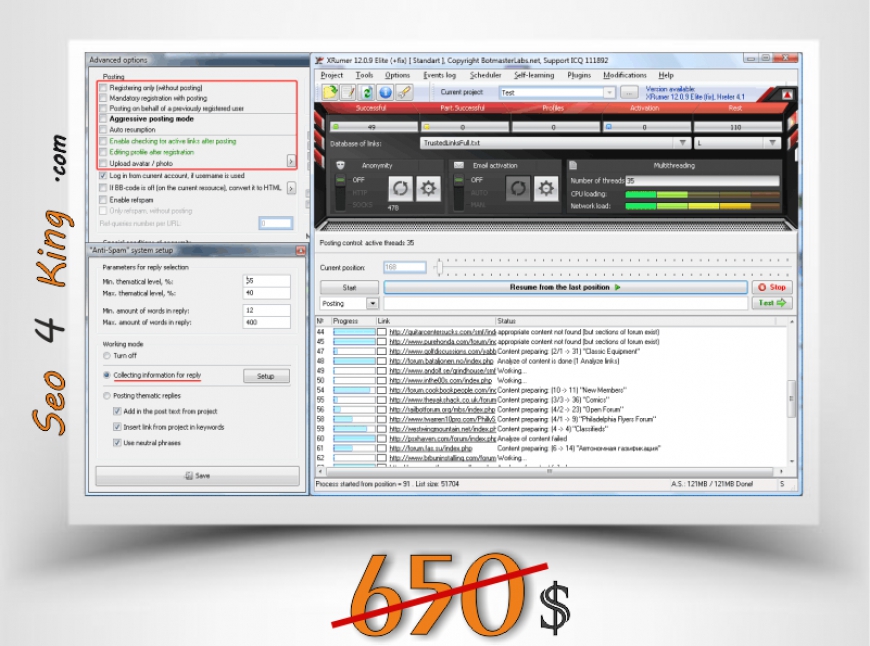
Task: Select Collecting information for reply radio
Action: pos(107,375)
